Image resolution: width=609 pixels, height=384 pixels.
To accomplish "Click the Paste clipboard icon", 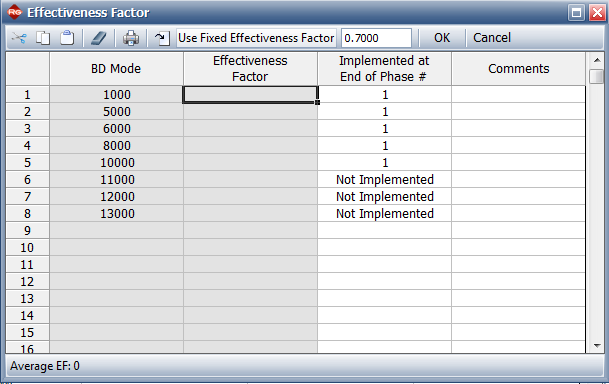I will click(67, 38).
